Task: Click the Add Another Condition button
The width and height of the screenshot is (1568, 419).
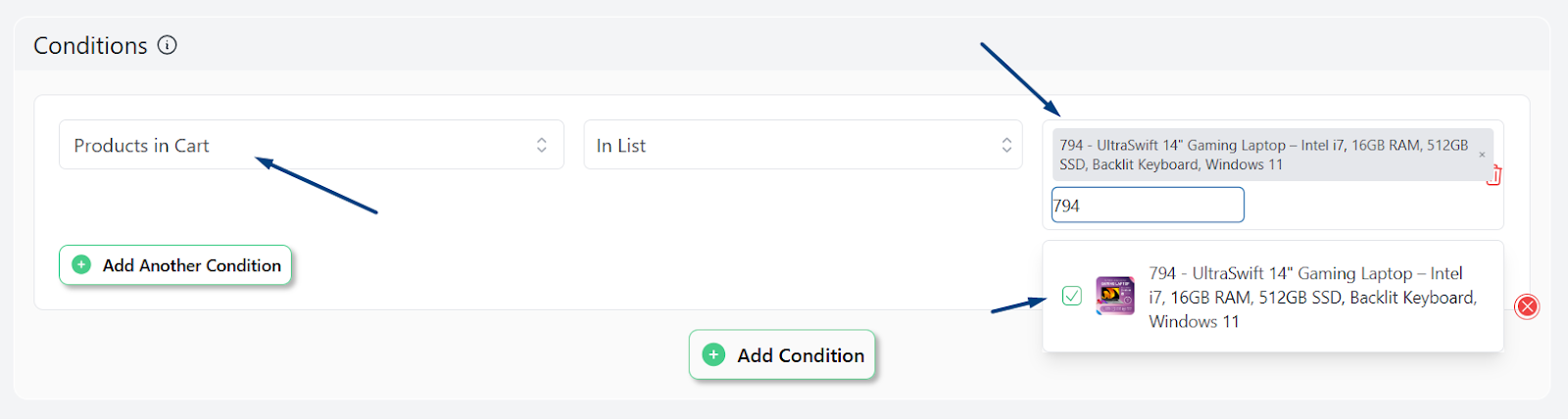Action: [x=175, y=265]
